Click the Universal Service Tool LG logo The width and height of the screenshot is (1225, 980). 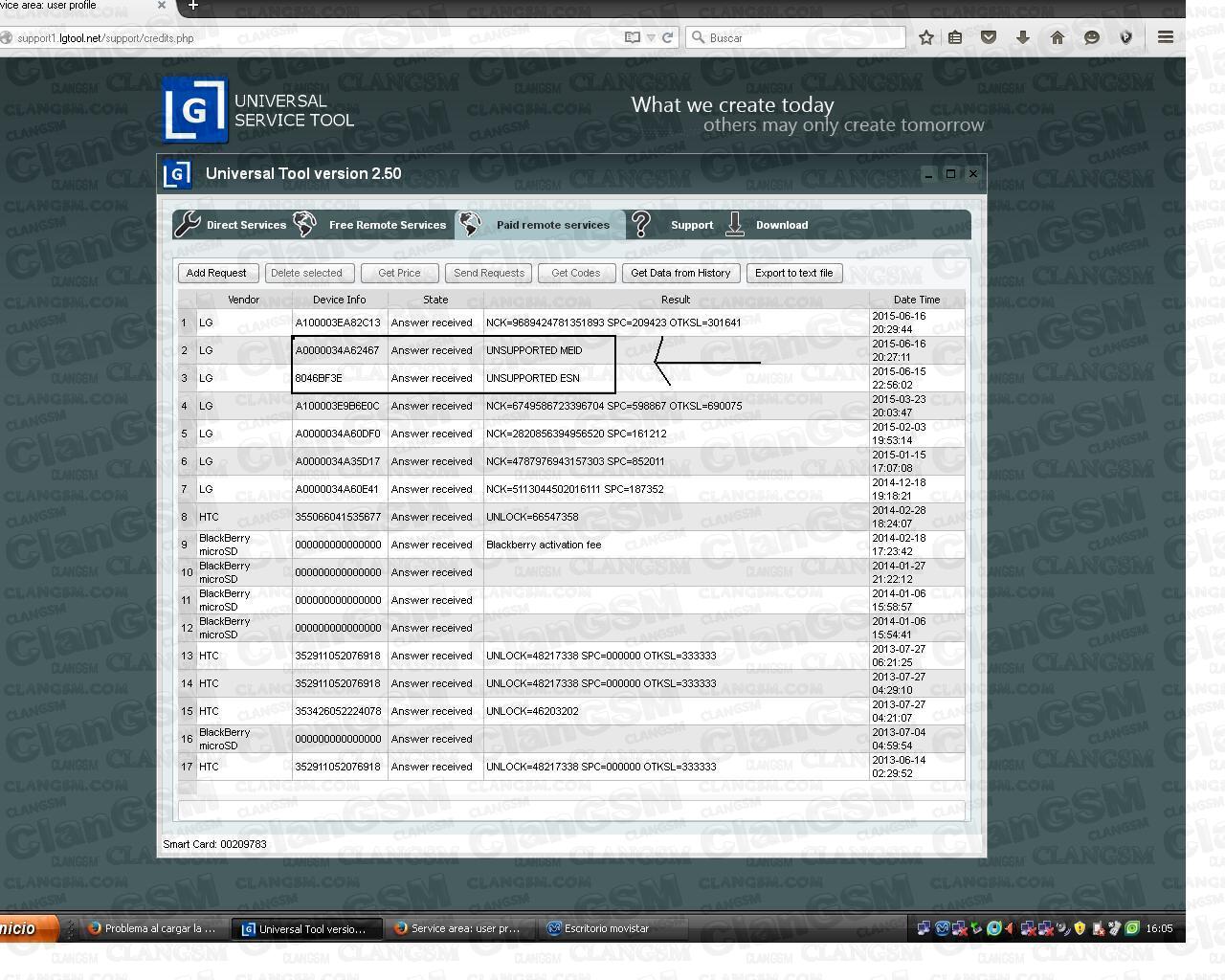pos(195,110)
